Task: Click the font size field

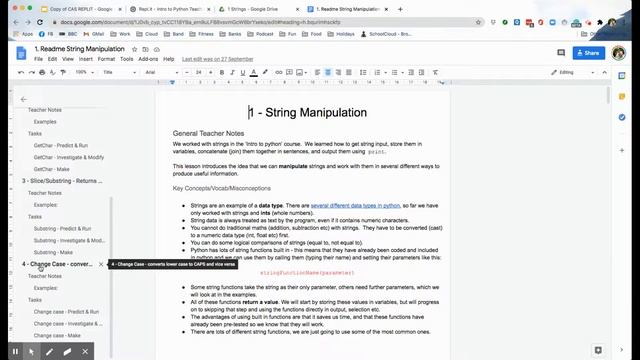Action: tap(199, 72)
